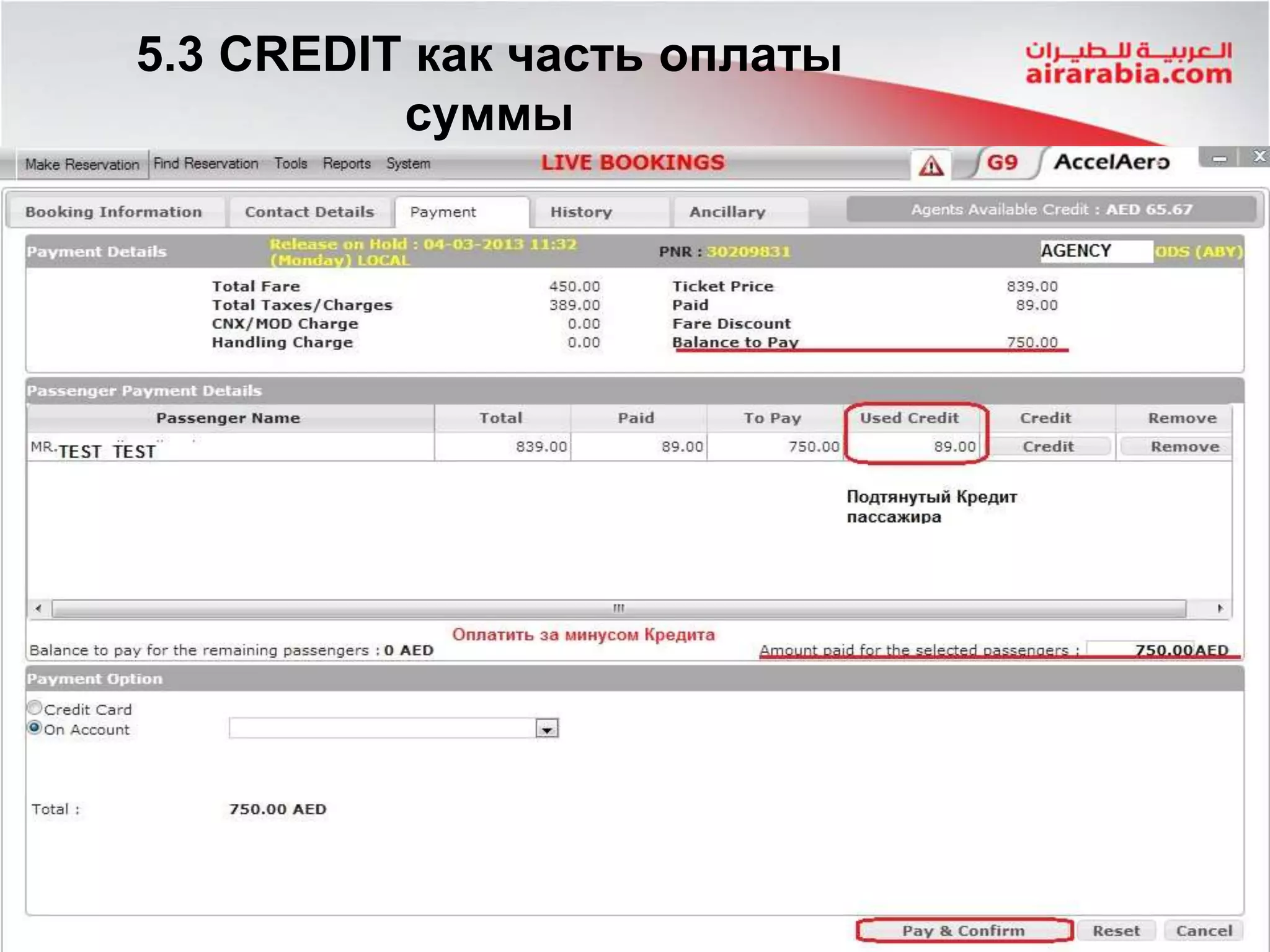Image resolution: width=1270 pixels, height=952 pixels.
Task: Click the PNR number 30209831
Action: coord(748,252)
